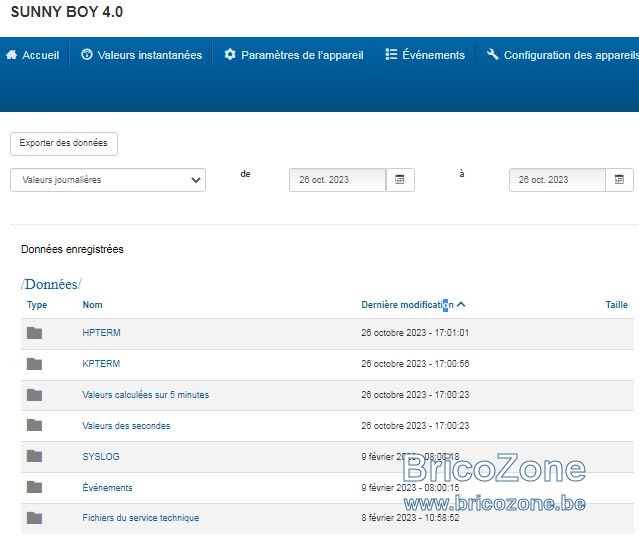The image size is (639, 547).
Task: Open Valeurs calculées sur 5 minutes link
Action: coord(145,395)
